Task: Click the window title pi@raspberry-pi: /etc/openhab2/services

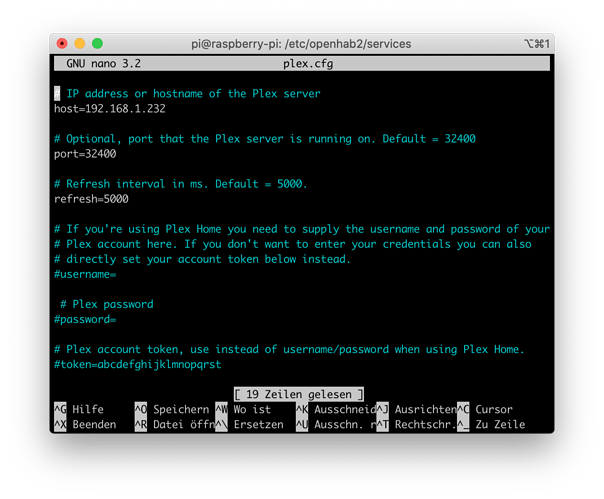Action: click(301, 44)
